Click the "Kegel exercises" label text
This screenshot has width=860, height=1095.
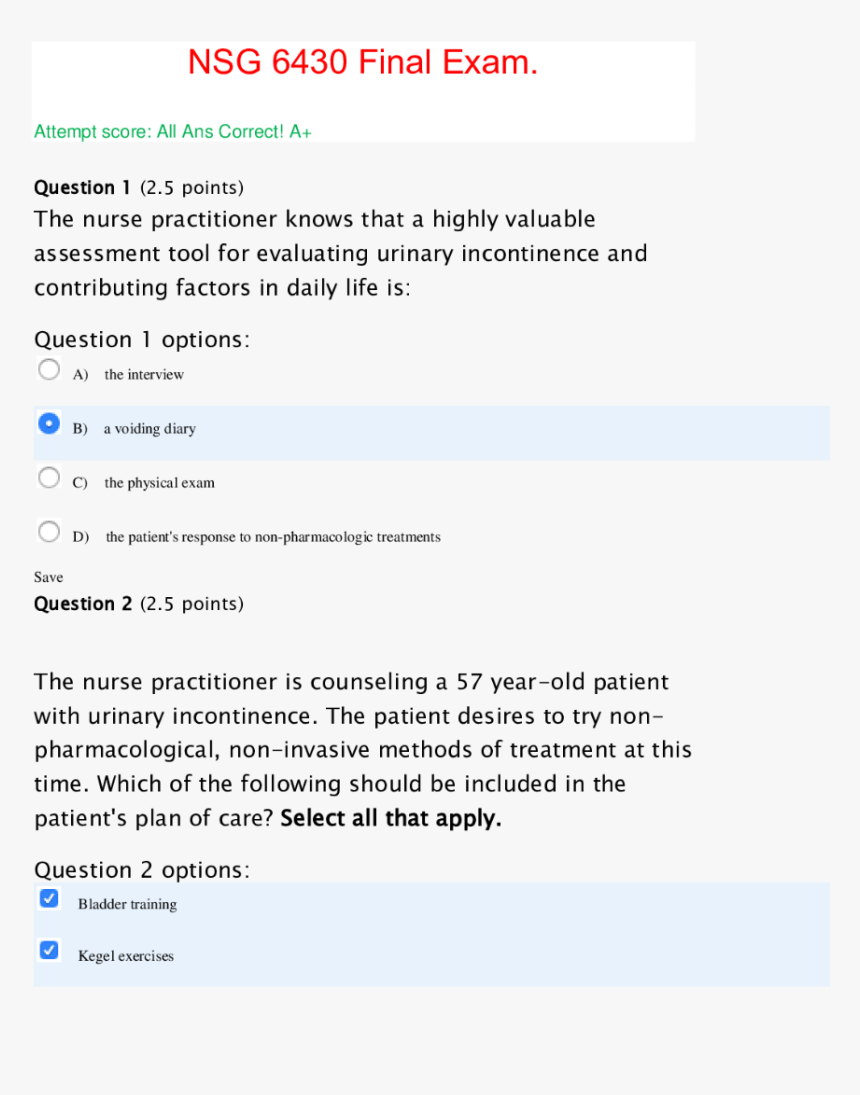coord(126,956)
